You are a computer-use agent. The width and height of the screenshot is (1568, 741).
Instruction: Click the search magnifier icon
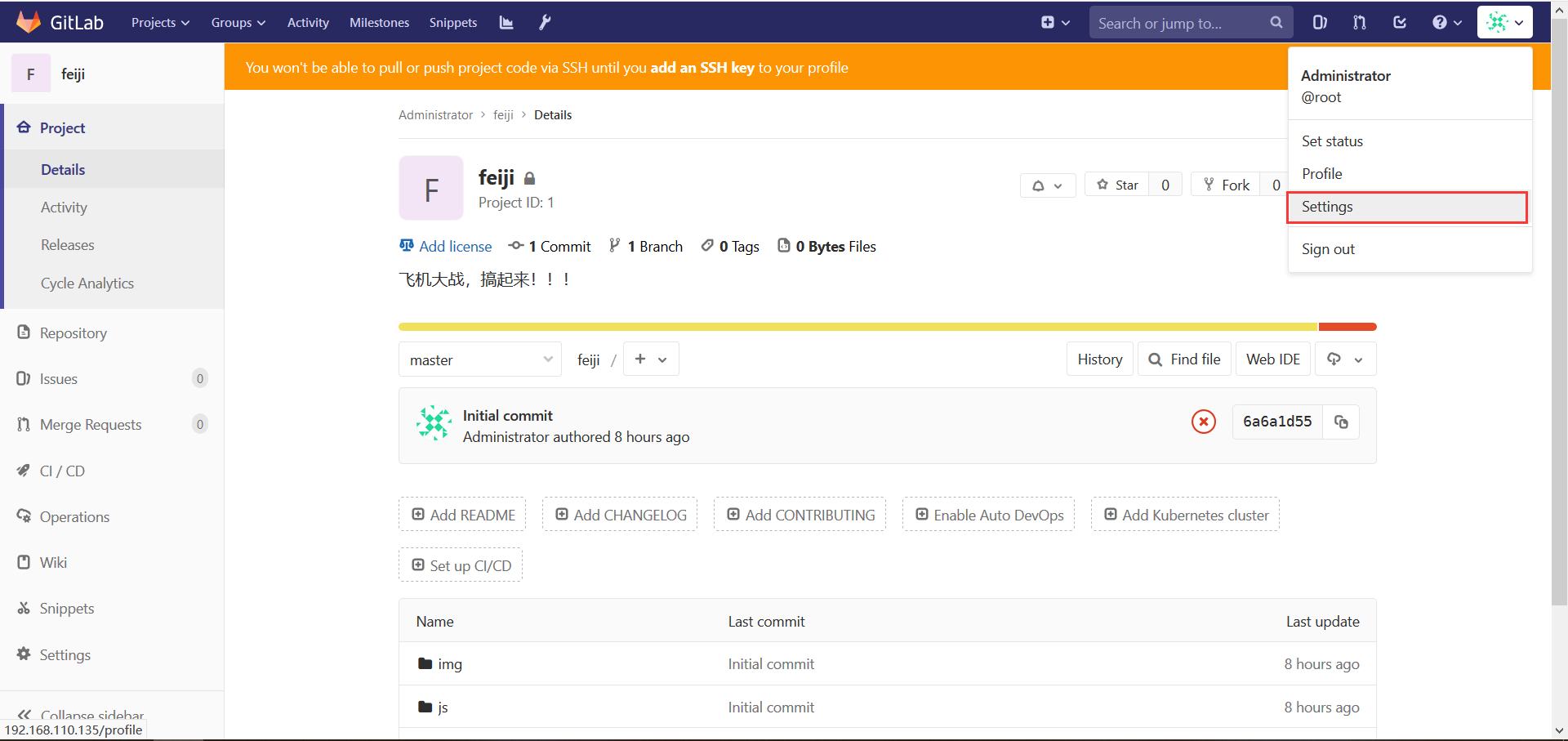point(1276,22)
